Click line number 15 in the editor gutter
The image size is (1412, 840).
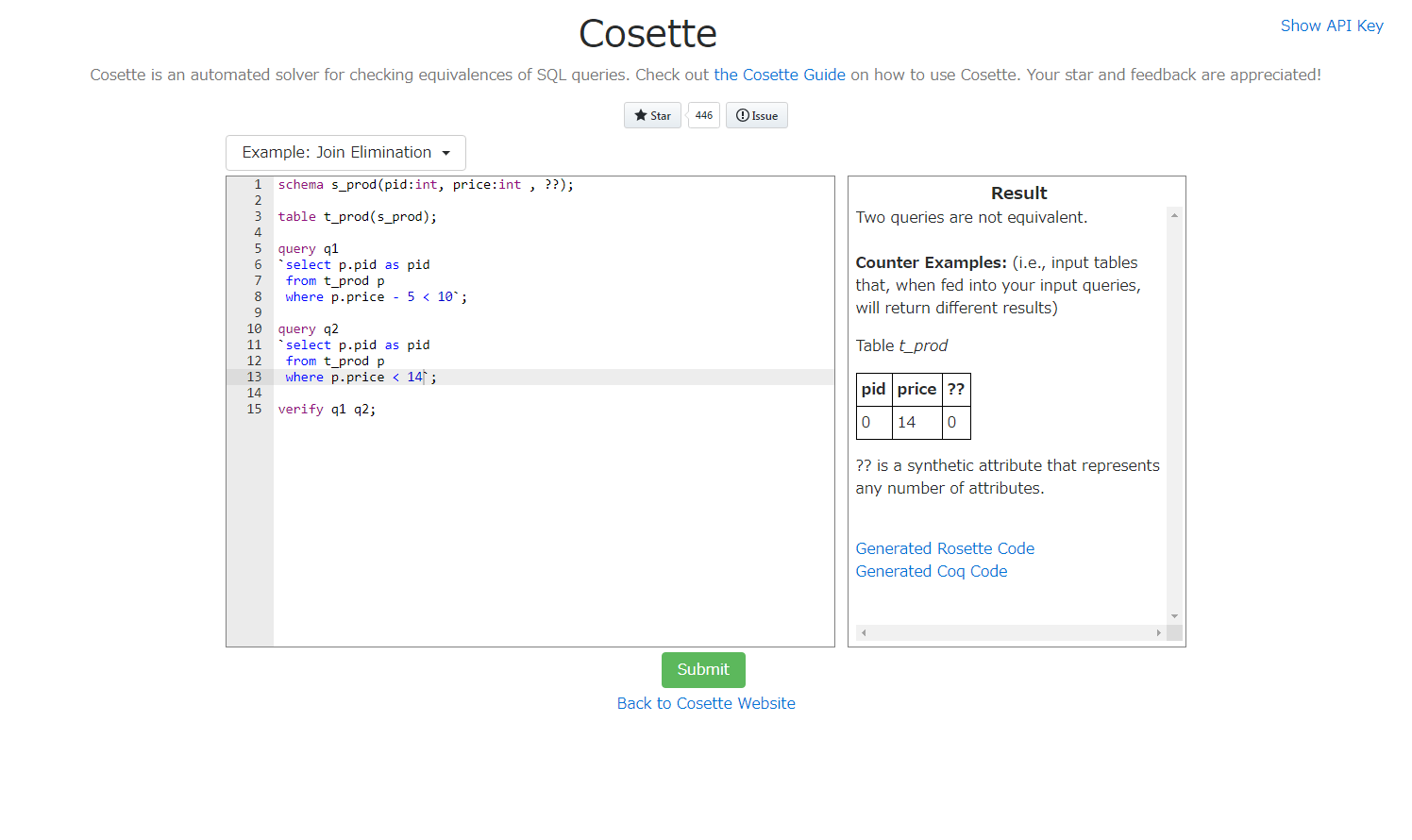[254, 410]
